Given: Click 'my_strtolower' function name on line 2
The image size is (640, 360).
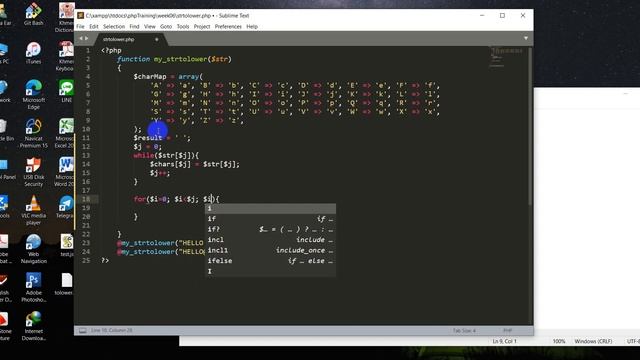Looking at the screenshot, I should coord(180,59).
